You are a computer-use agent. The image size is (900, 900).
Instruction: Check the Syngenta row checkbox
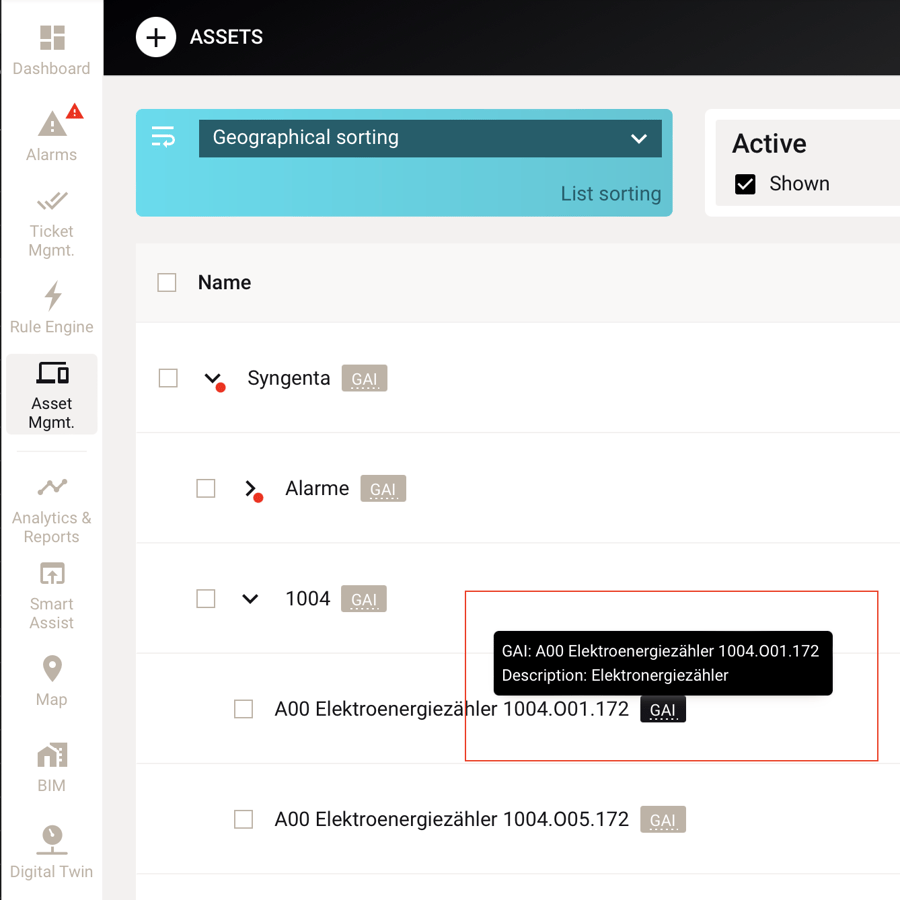(168, 378)
